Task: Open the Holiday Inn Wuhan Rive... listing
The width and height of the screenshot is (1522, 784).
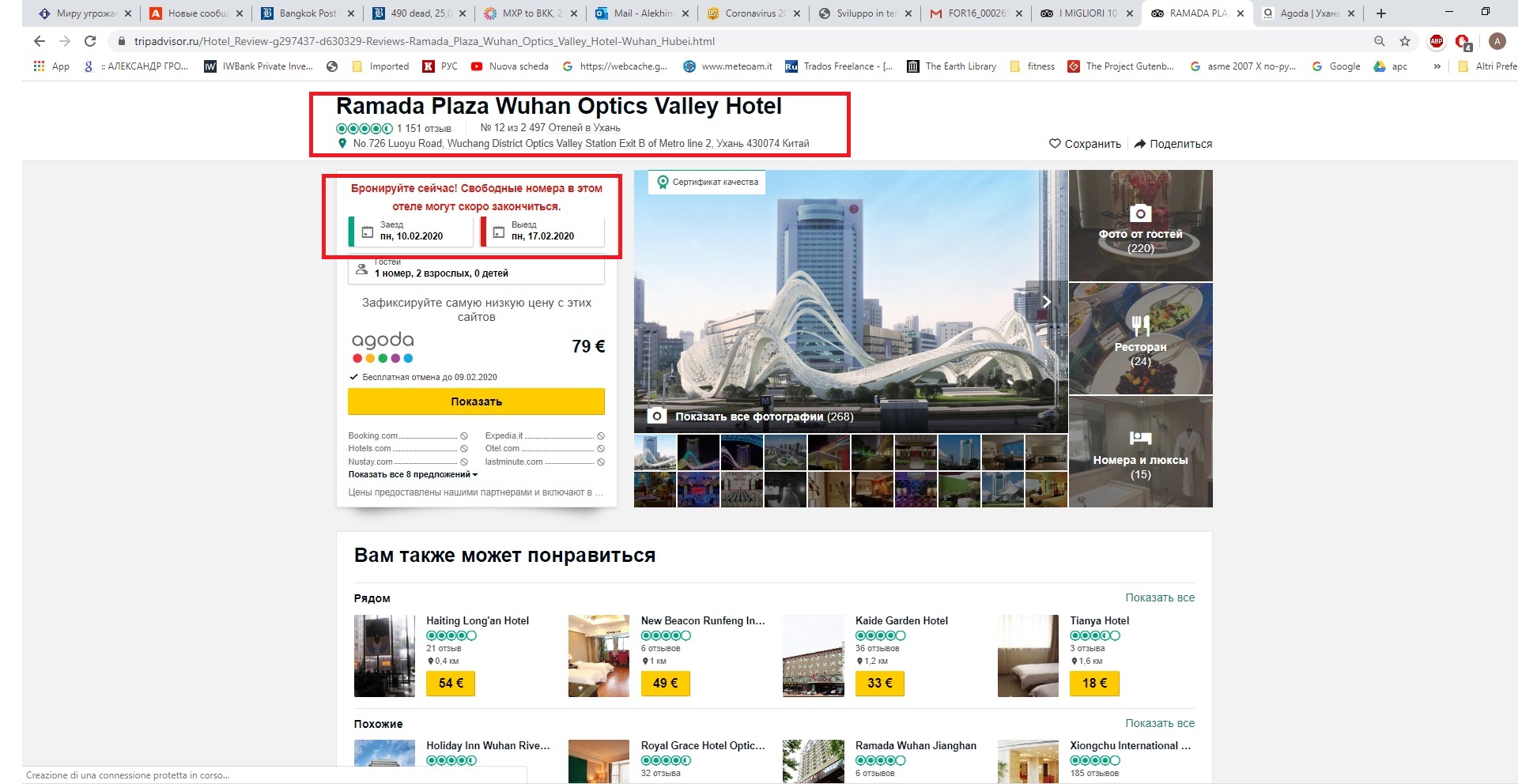Action: [488, 745]
